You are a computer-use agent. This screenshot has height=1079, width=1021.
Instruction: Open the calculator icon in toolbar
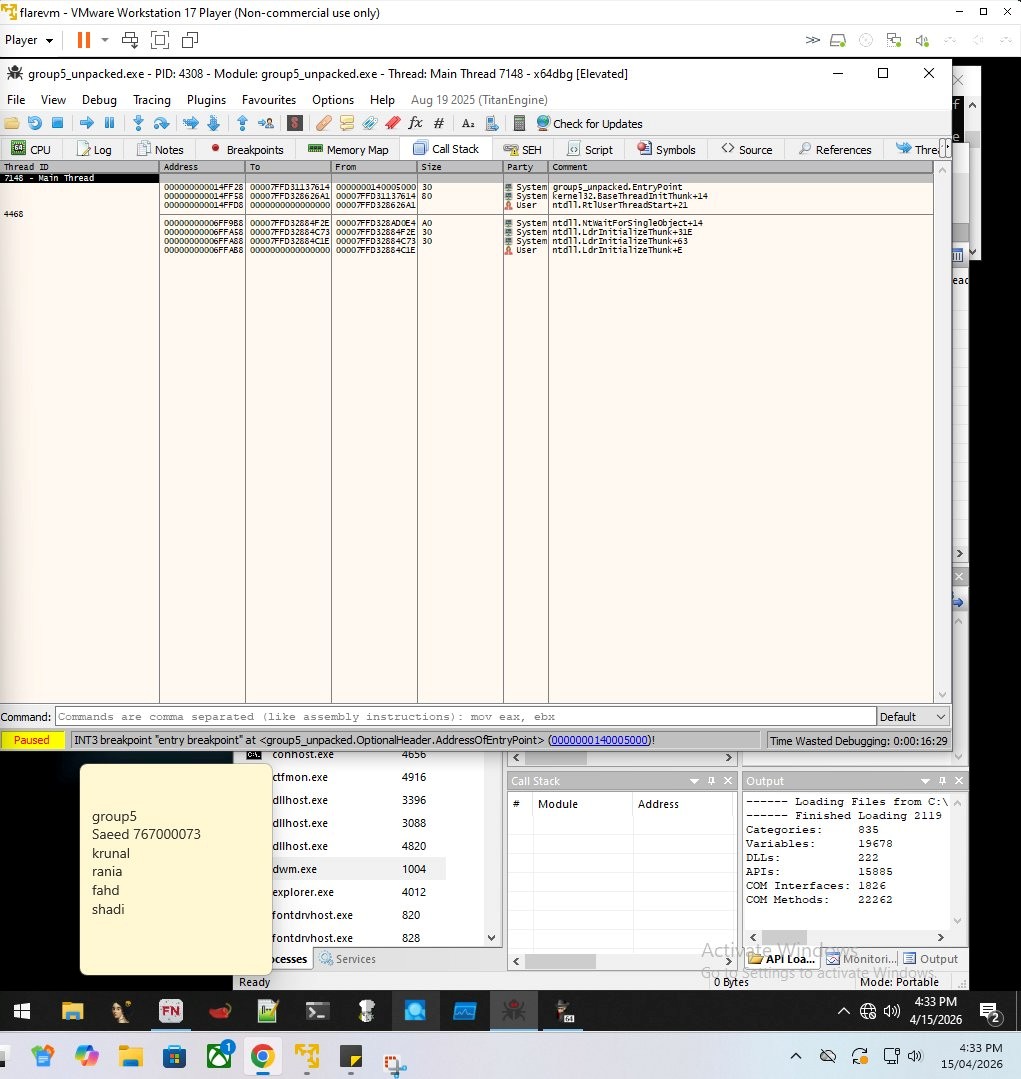pyautogui.click(x=519, y=123)
